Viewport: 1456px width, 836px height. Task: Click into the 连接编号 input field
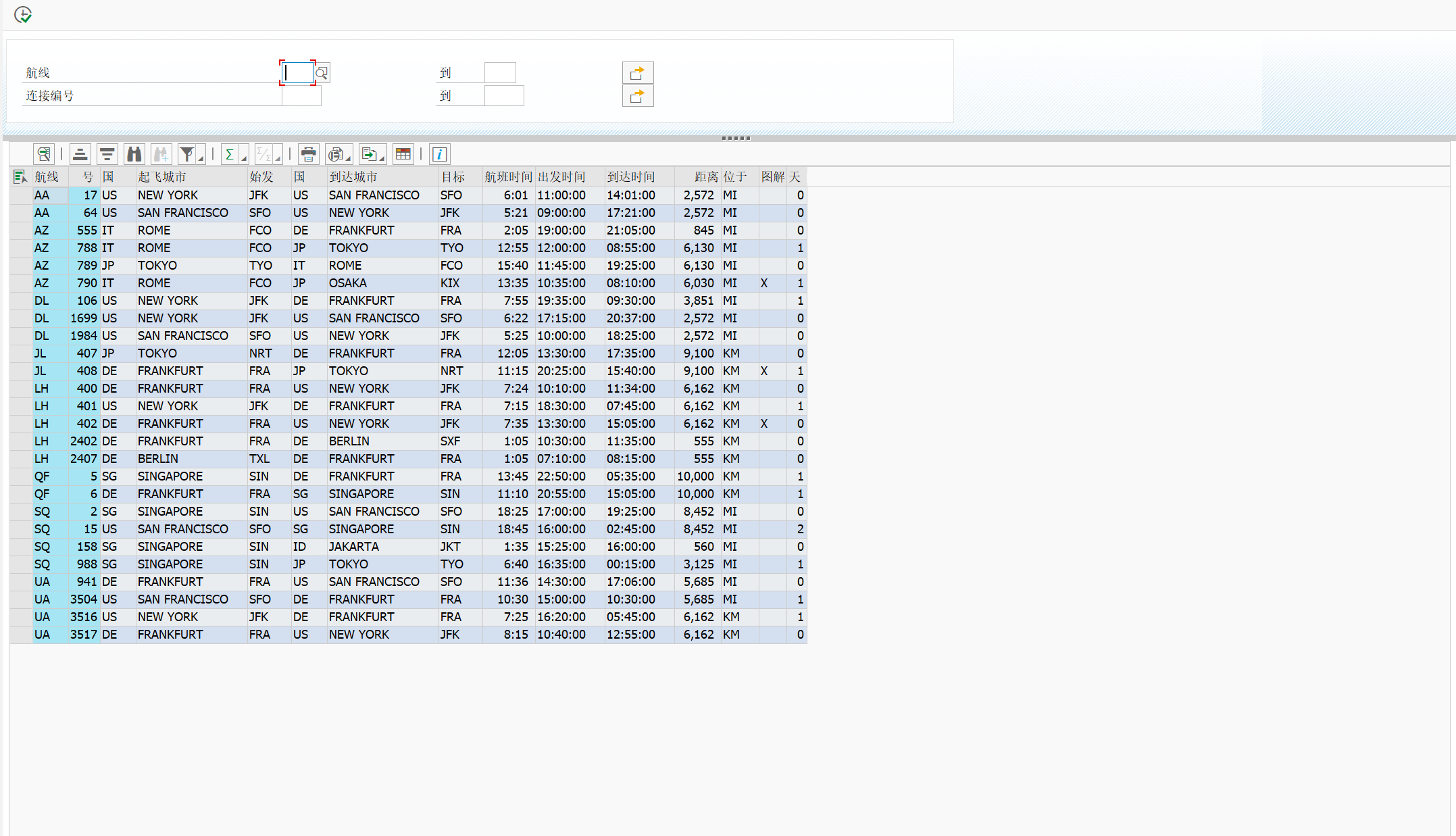point(301,96)
